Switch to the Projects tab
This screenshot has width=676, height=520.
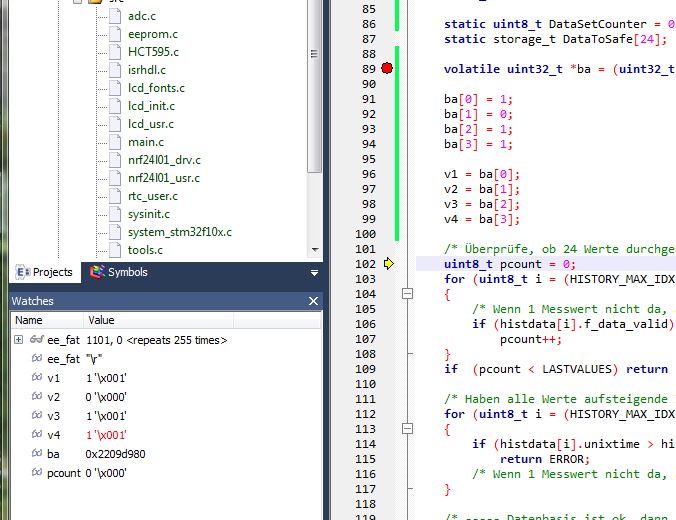click(44, 273)
